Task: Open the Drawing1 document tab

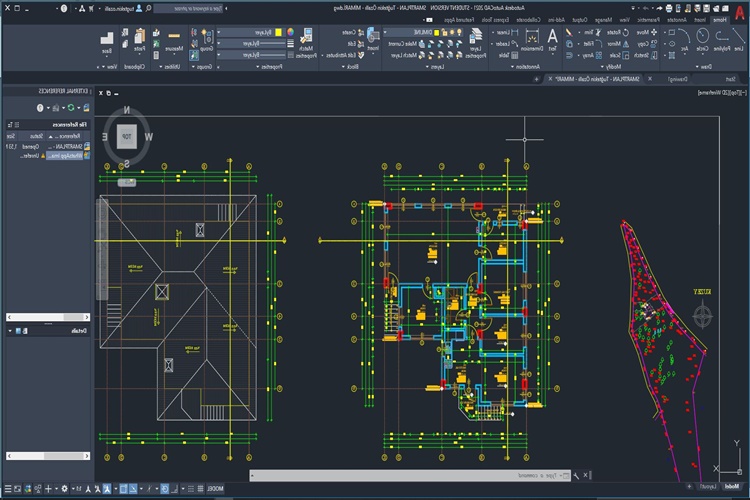Action: pyautogui.click(x=676, y=79)
